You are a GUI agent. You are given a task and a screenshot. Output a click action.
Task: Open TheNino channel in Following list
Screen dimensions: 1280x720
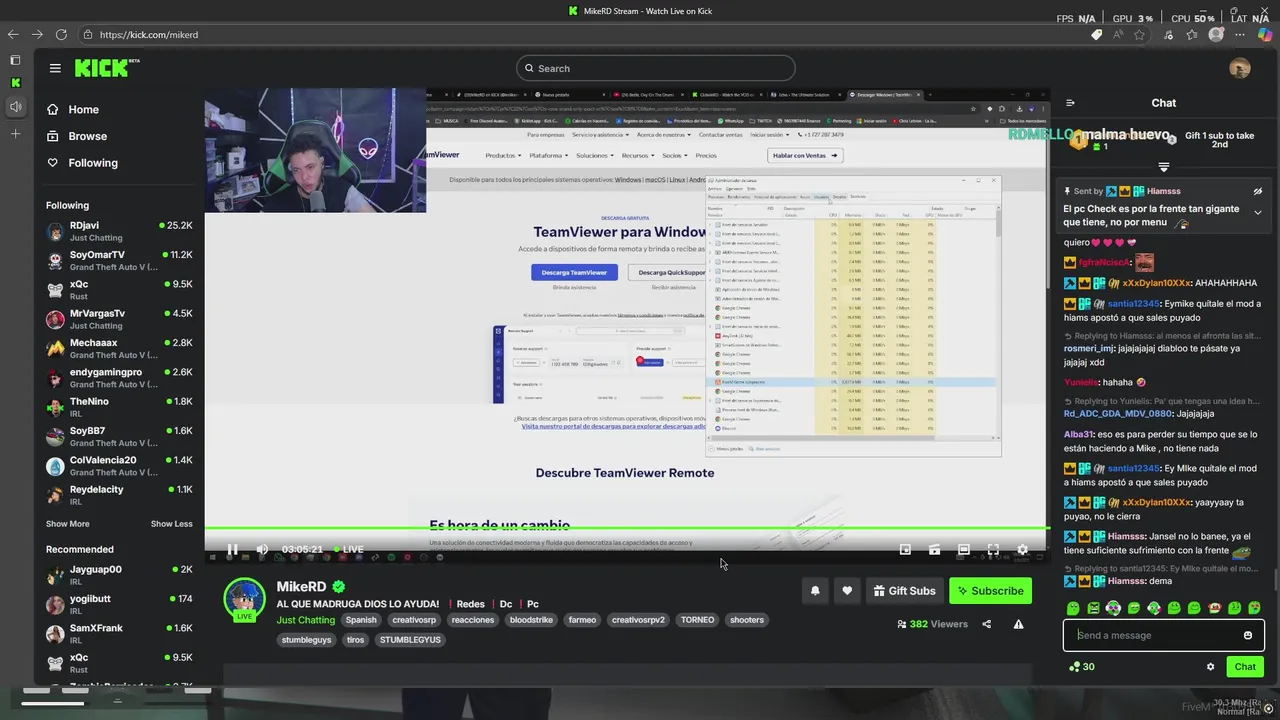tap(119, 407)
